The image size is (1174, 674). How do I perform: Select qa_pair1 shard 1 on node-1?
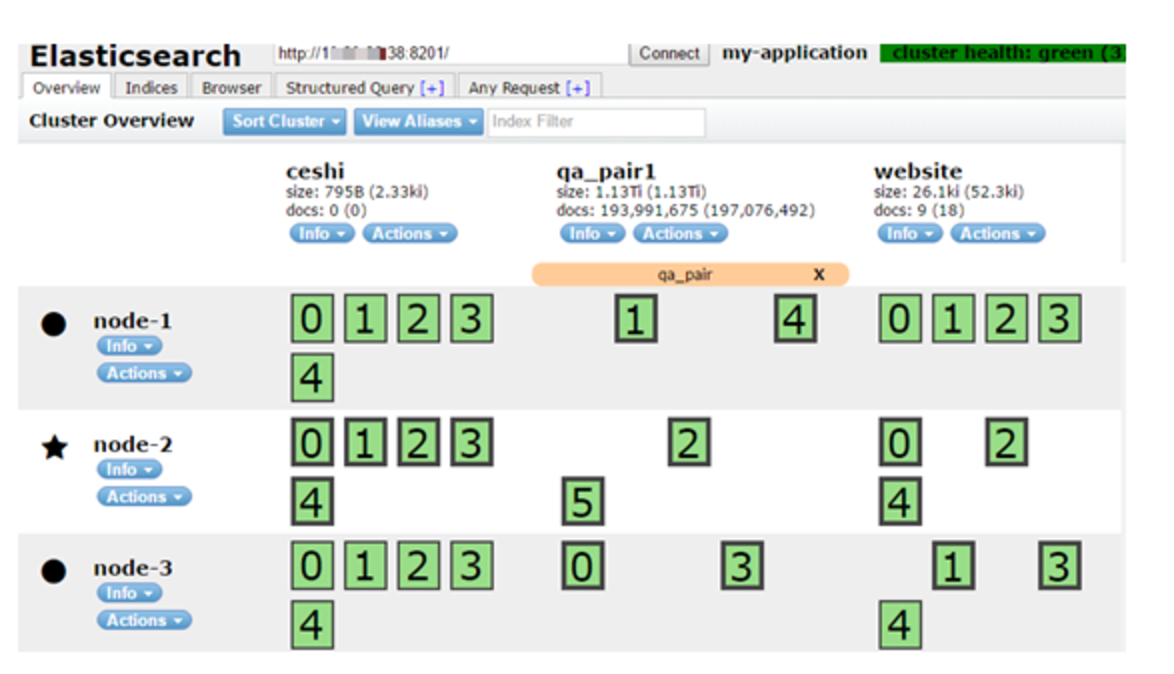[636, 319]
